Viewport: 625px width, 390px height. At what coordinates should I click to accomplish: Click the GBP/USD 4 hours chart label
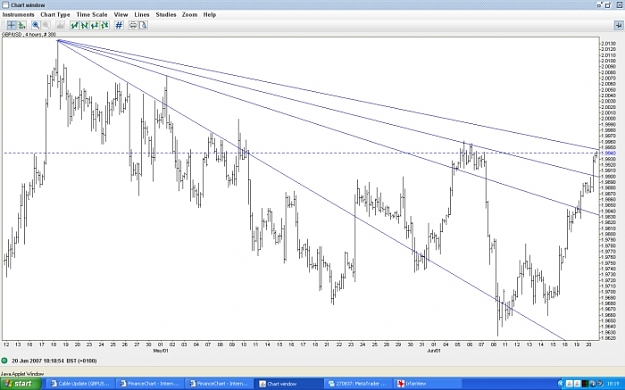pos(29,35)
